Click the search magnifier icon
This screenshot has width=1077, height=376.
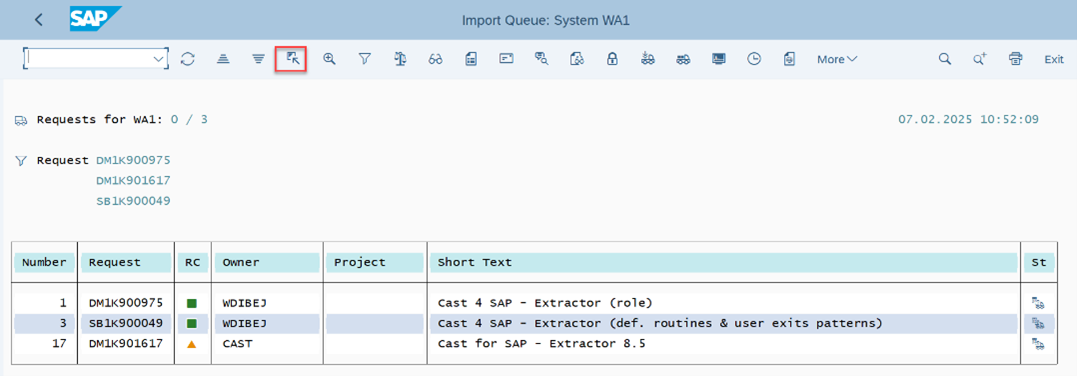[945, 59]
